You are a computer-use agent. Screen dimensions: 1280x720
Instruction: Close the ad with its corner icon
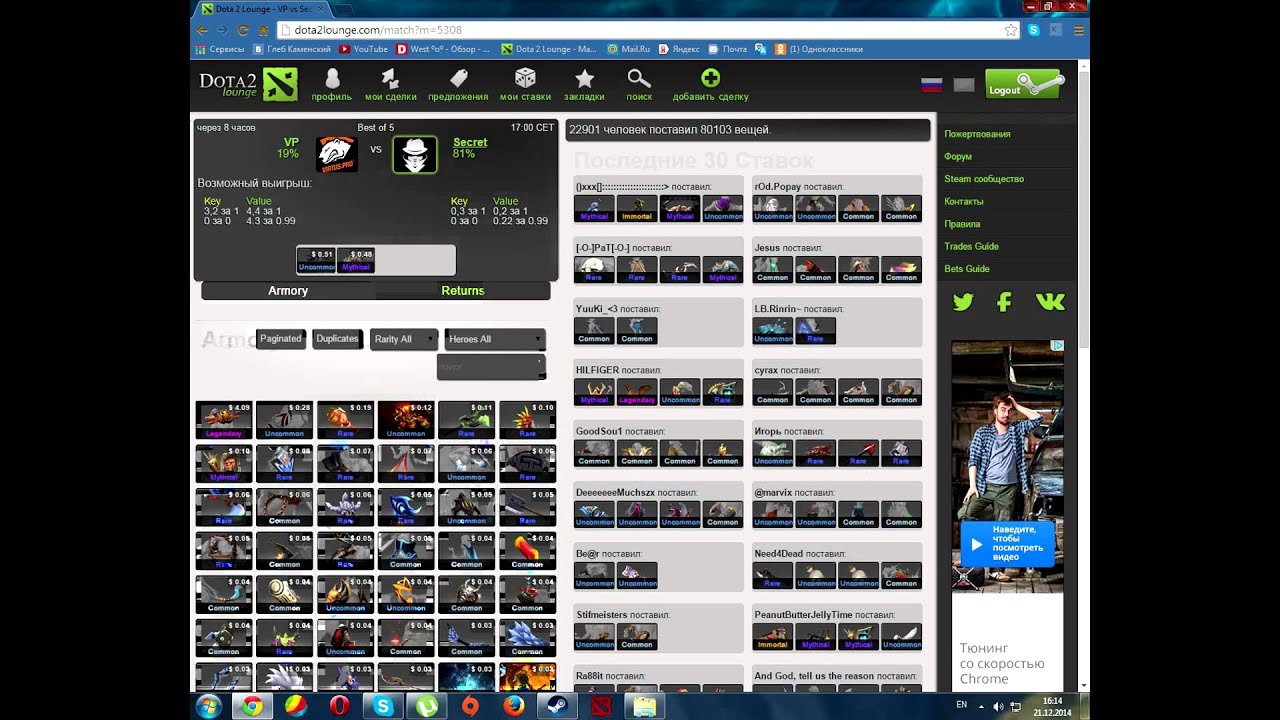click(1057, 346)
